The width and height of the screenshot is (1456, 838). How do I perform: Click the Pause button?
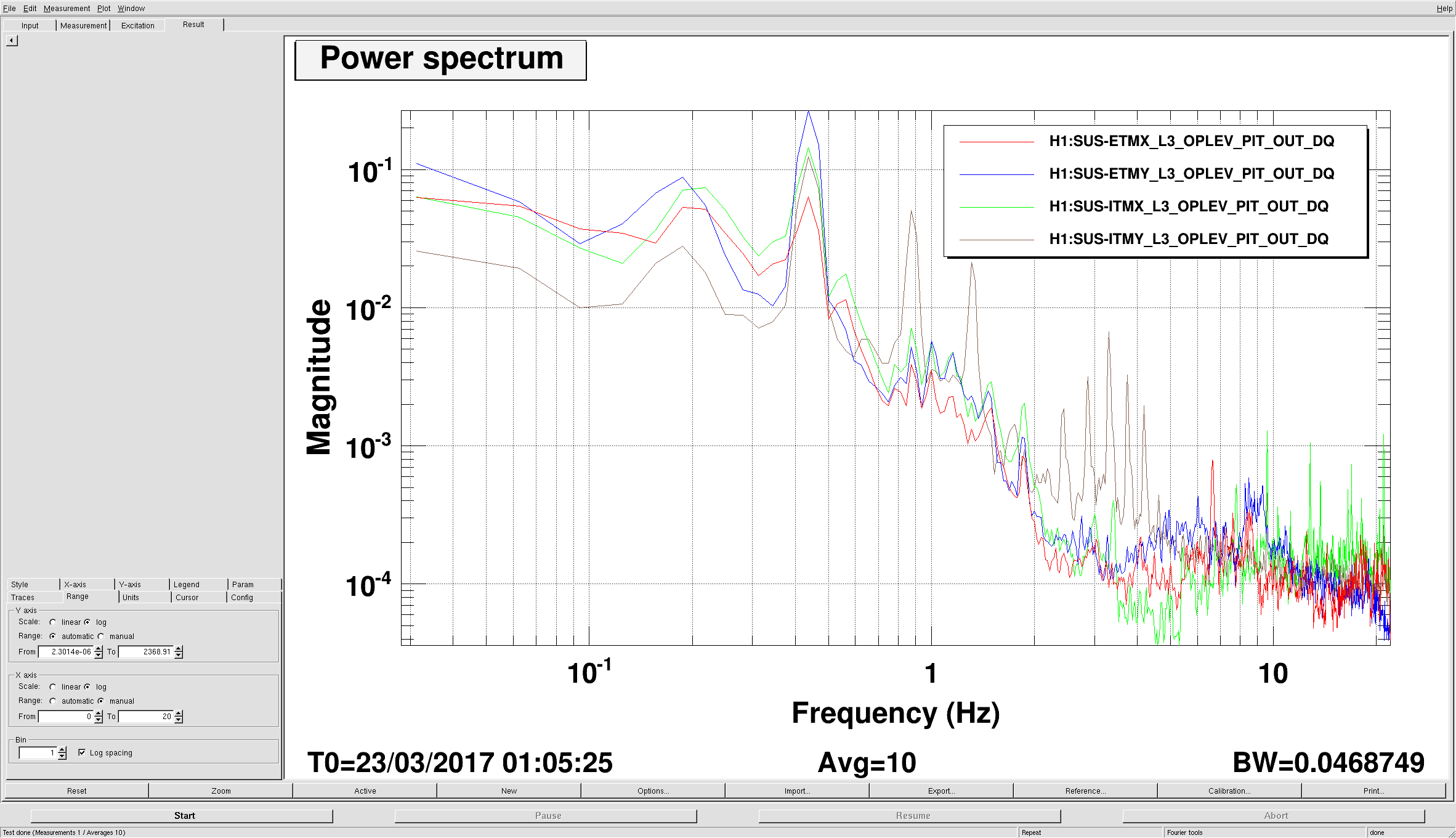546,816
